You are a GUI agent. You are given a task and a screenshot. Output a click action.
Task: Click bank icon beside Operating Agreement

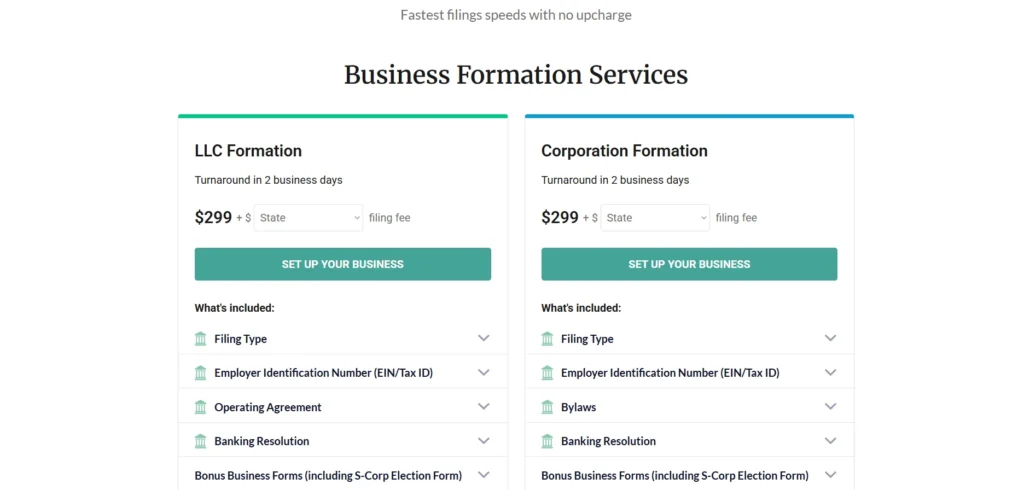click(201, 407)
